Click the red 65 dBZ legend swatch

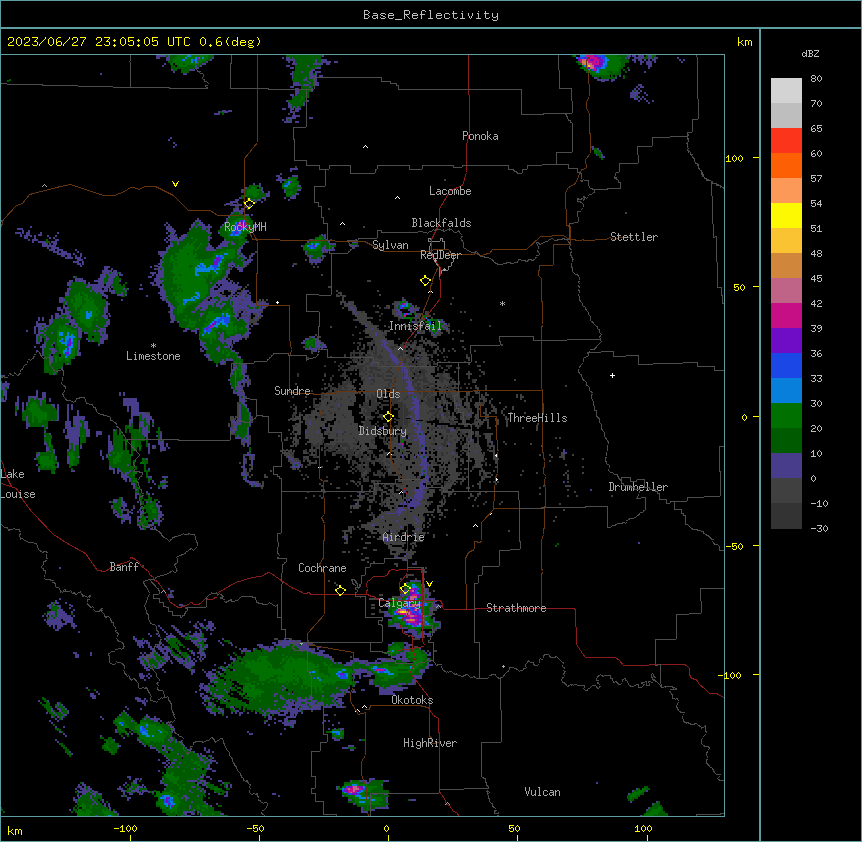[x=786, y=141]
